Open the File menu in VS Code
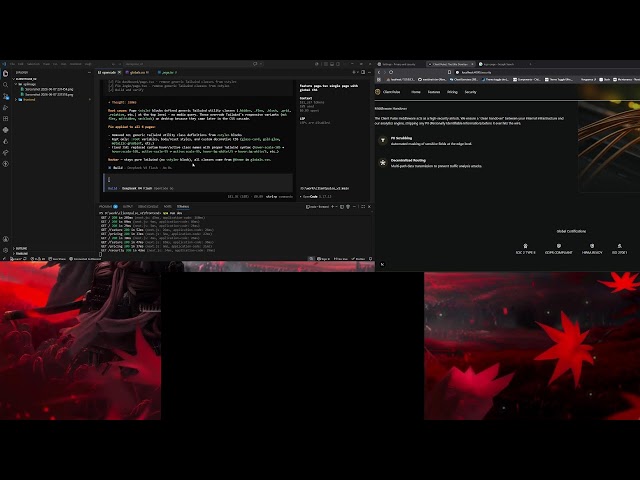The height and width of the screenshot is (480, 640). pyautogui.click(x=13, y=64)
